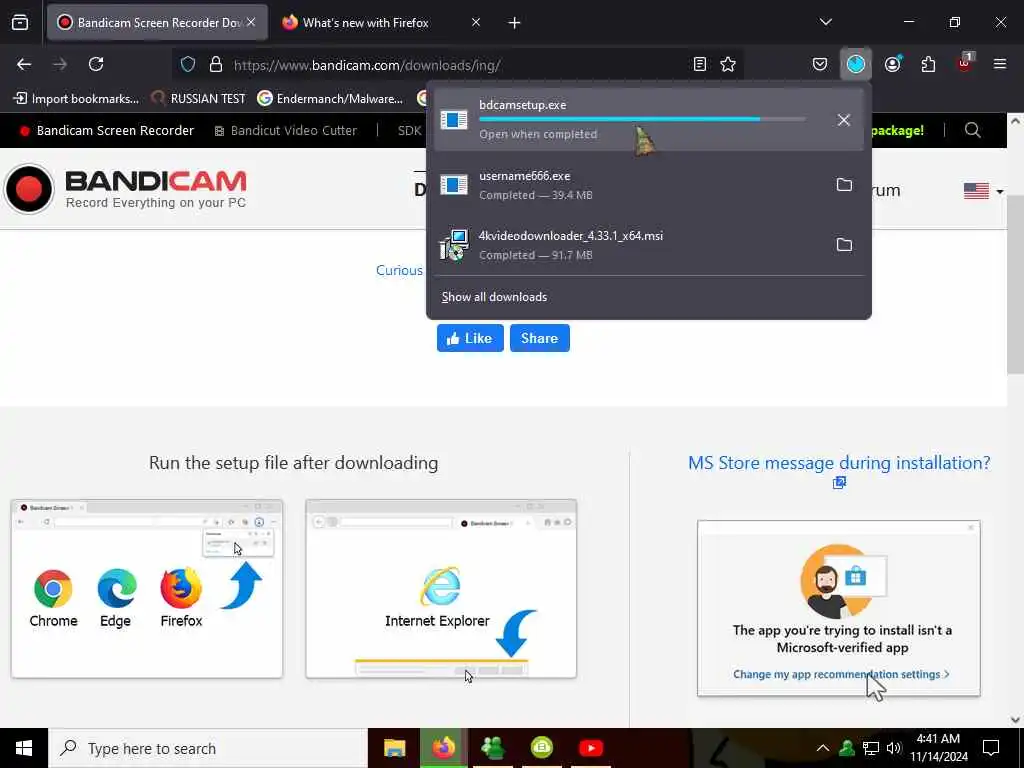The image size is (1024, 768).
Task: Open the SDK nav item
Action: tap(409, 131)
